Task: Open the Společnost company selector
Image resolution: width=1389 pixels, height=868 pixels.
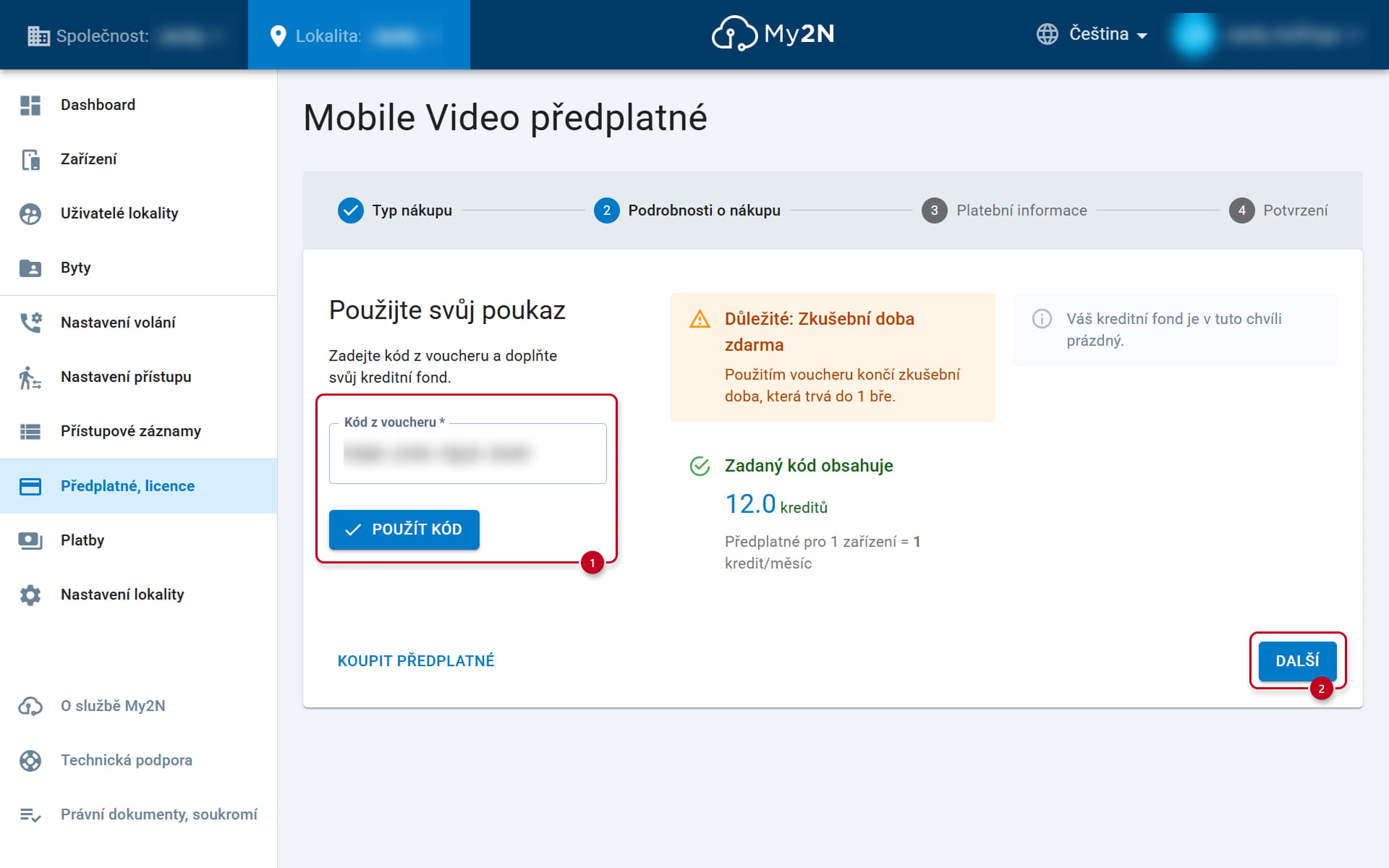Action: click(x=124, y=35)
